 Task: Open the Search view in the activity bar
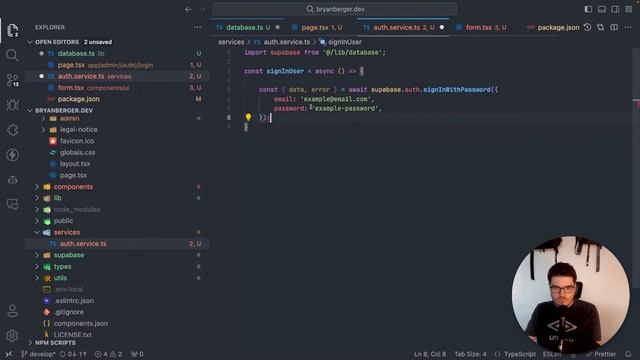point(12,55)
